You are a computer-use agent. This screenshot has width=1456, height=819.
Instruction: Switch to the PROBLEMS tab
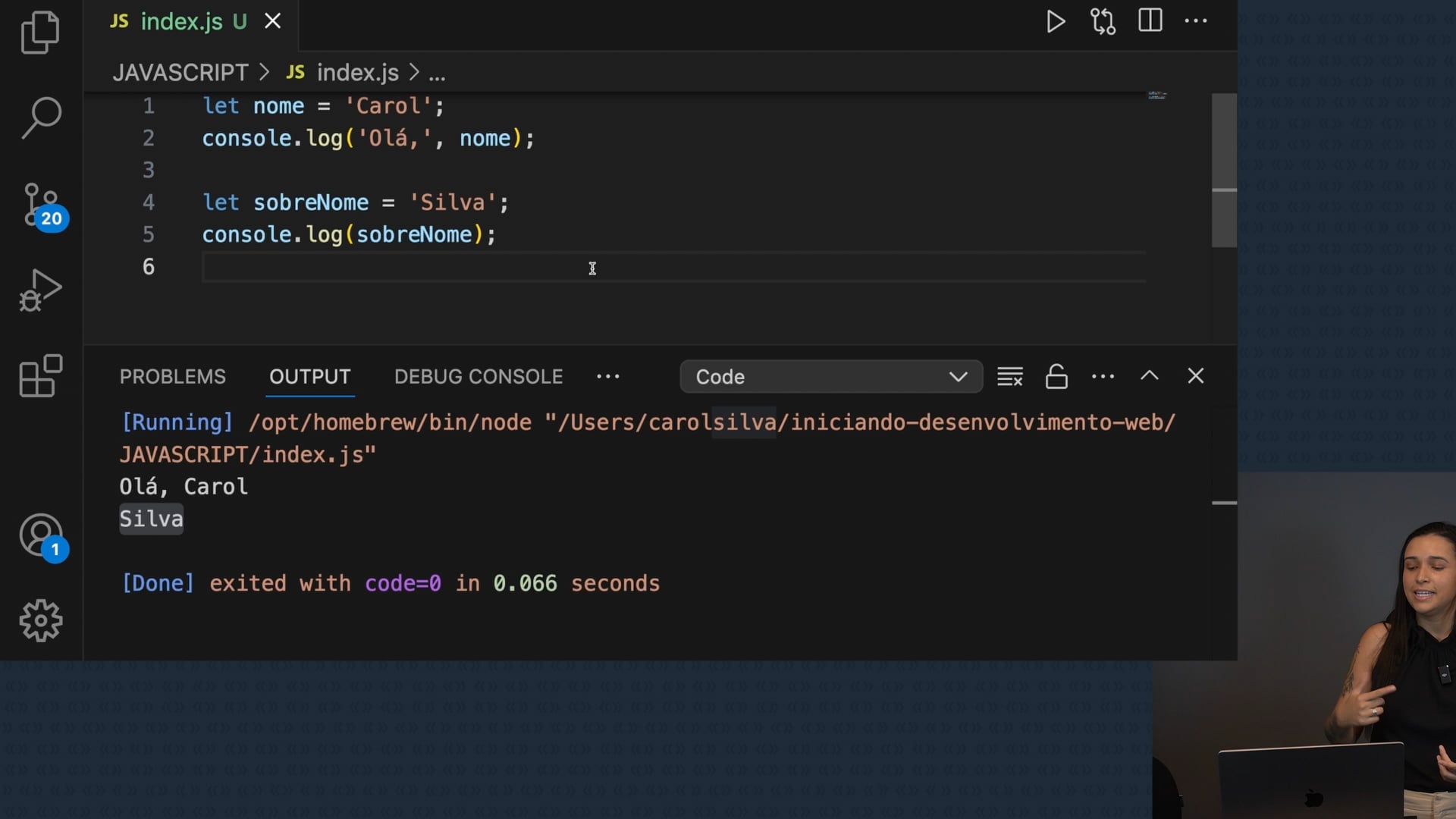(172, 377)
